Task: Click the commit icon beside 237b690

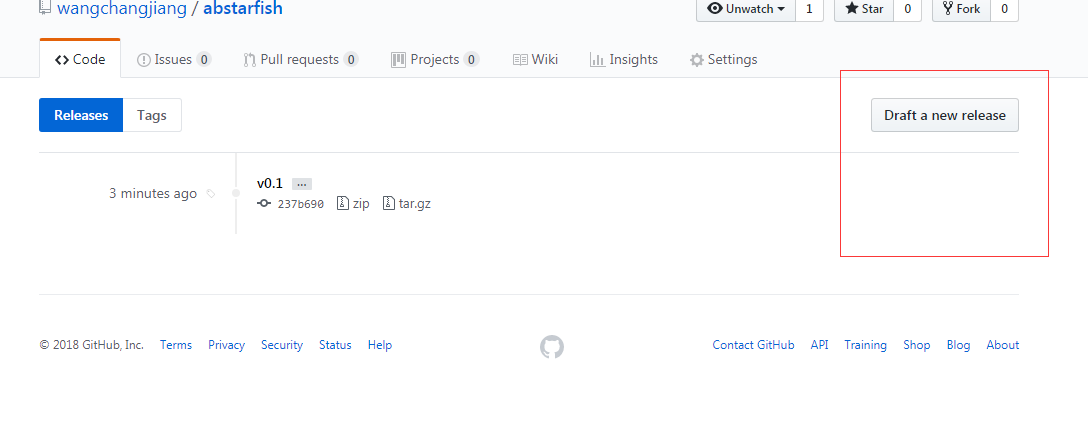Action: (264, 203)
